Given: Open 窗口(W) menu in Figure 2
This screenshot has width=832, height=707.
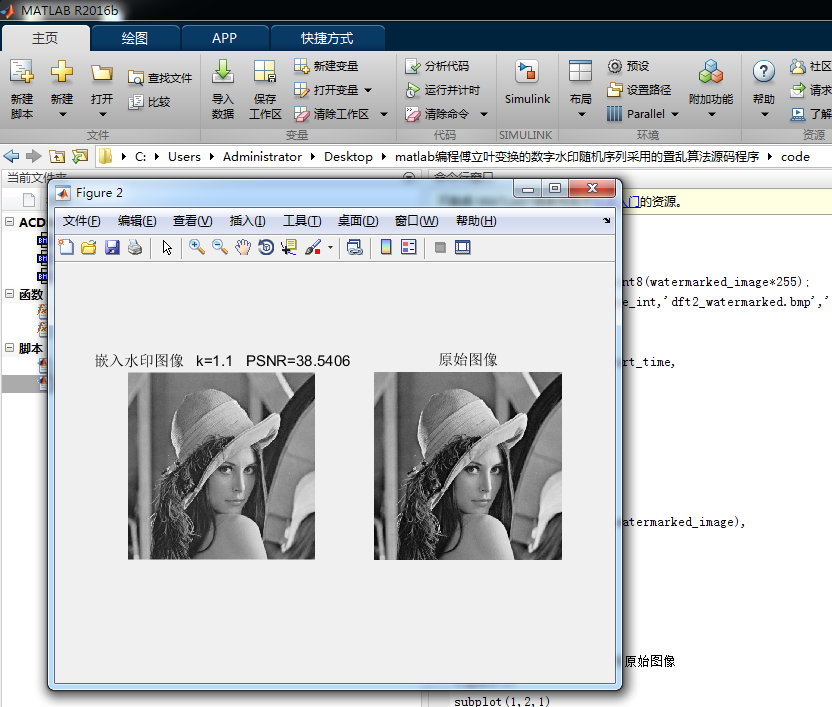Looking at the screenshot, I should point(417,221).
